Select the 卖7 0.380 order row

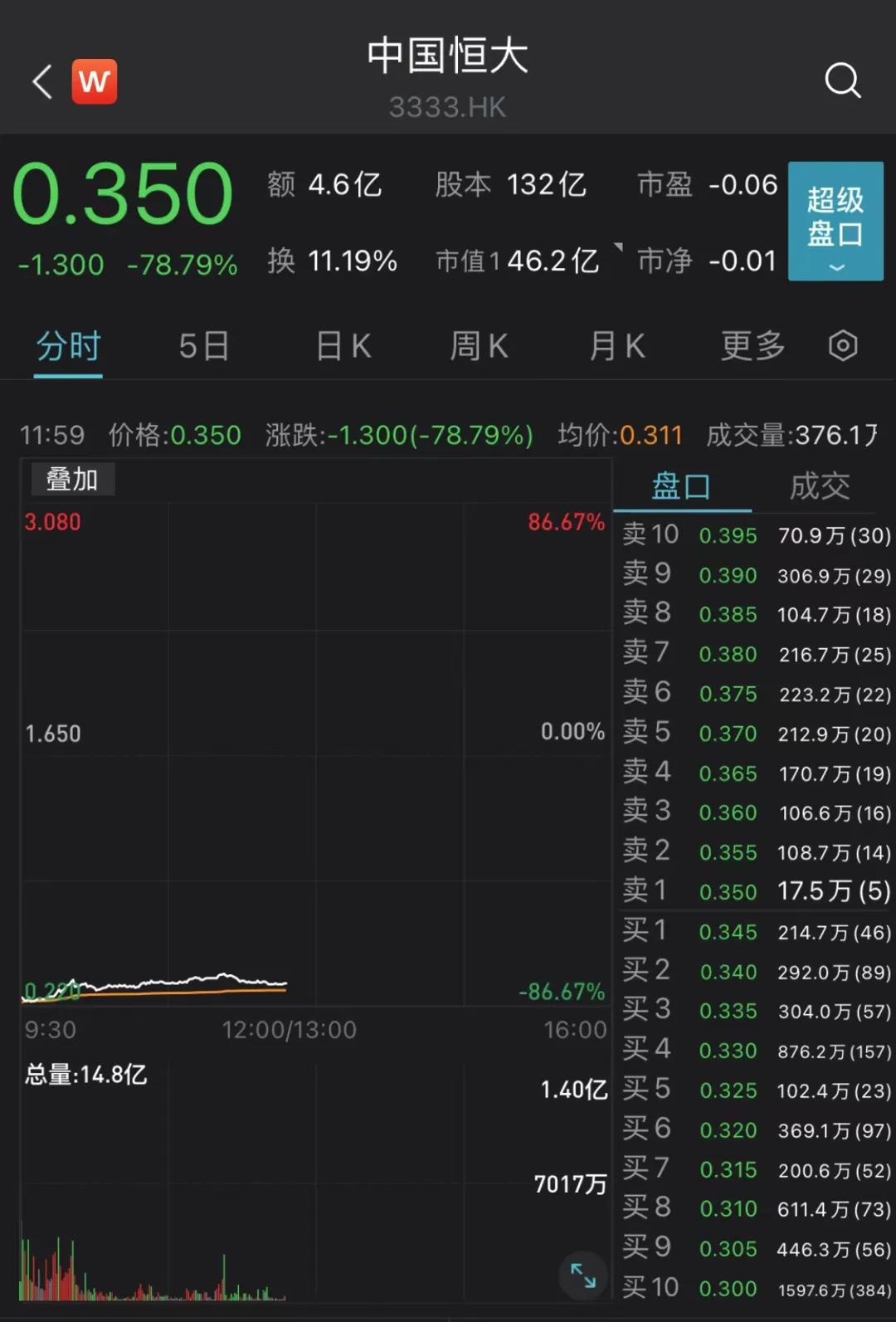click(757, 654)
